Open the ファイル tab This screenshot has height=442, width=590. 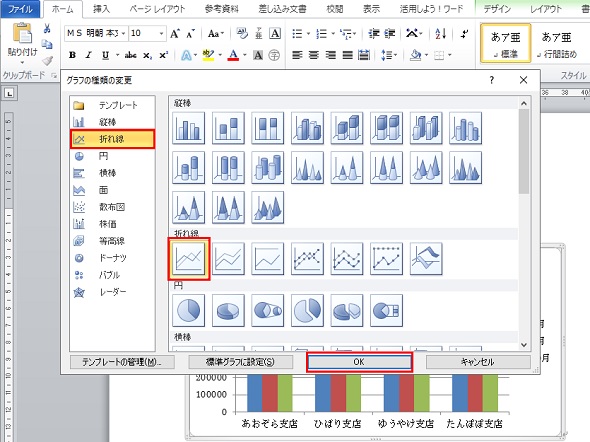tap(20, 9)
